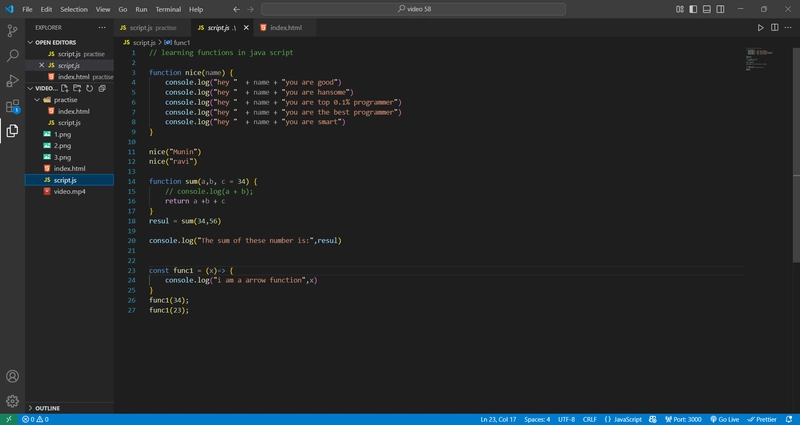Toggle the primary side bar
Image resolution: width=800 pixels, height=425 pixels.
click(x=693, y=9)
